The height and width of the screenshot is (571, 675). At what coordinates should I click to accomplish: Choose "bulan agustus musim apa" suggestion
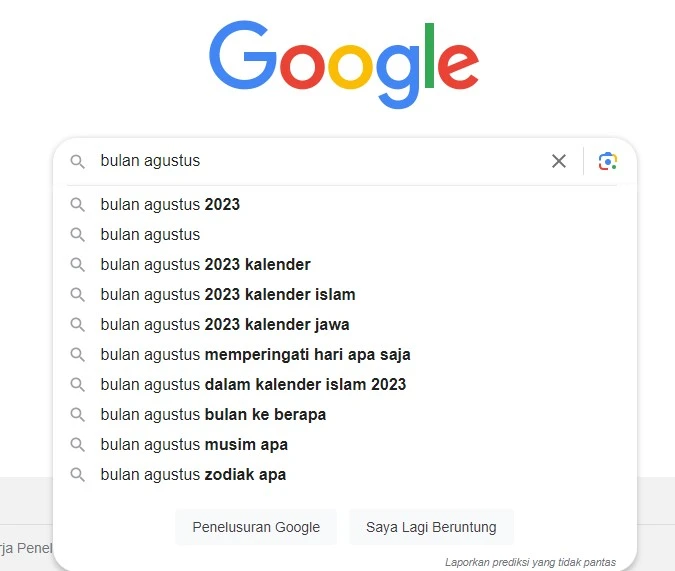tap(194, 445)
